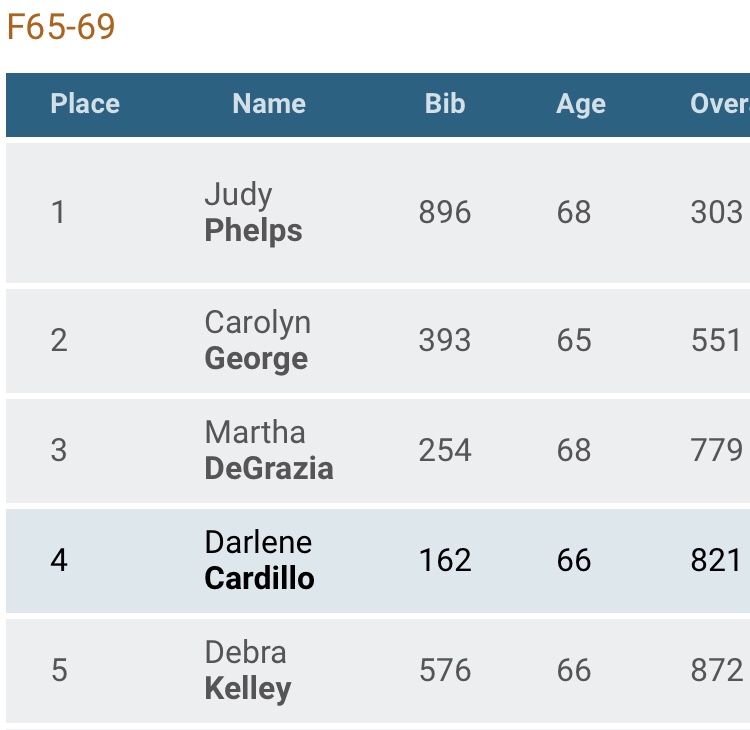Select bib number 576
This screenshot has height=730, width=750.
445,670
